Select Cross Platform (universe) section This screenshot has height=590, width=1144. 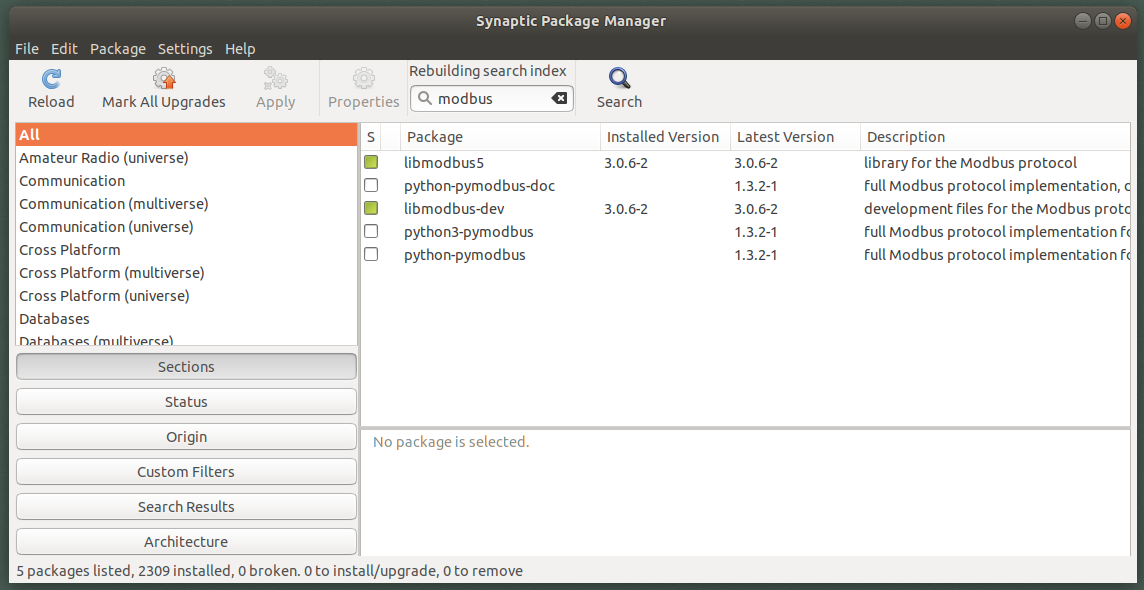[187, 296]
